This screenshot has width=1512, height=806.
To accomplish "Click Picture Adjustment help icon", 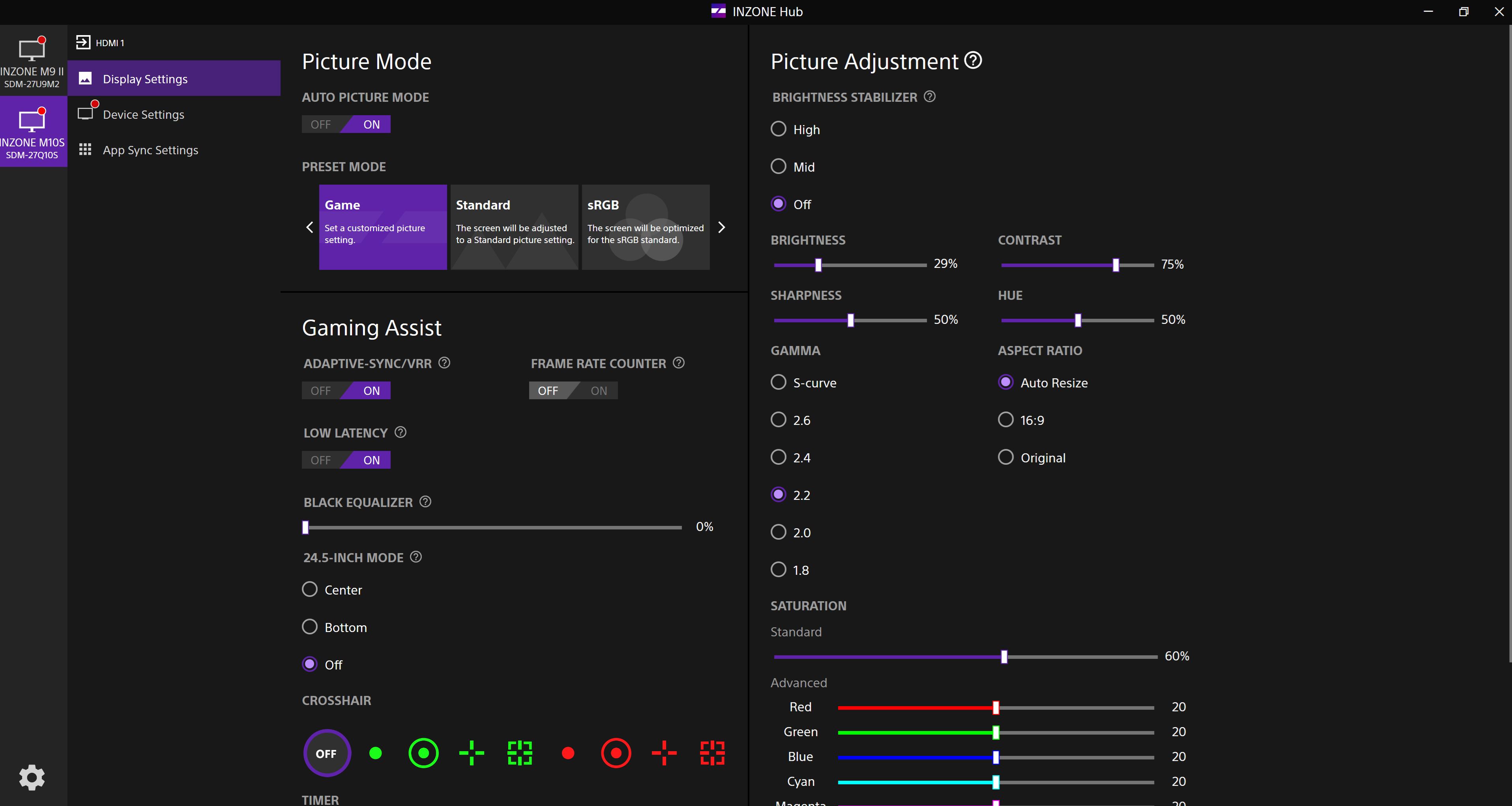I will point(973,60).
